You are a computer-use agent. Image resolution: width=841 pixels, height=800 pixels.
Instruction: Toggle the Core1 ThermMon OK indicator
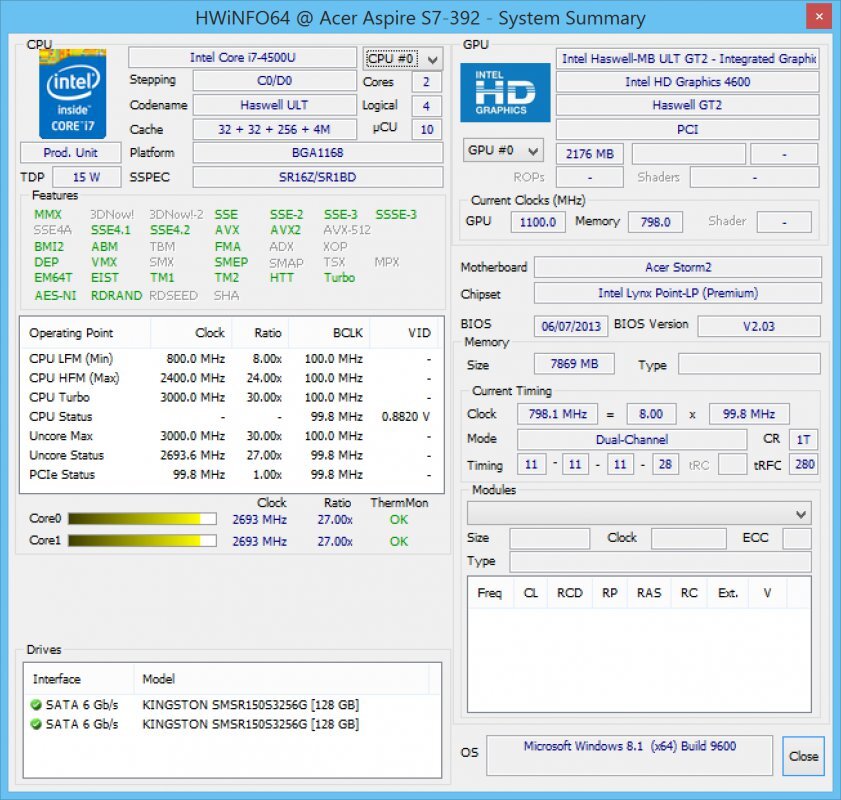coord(398,540)
